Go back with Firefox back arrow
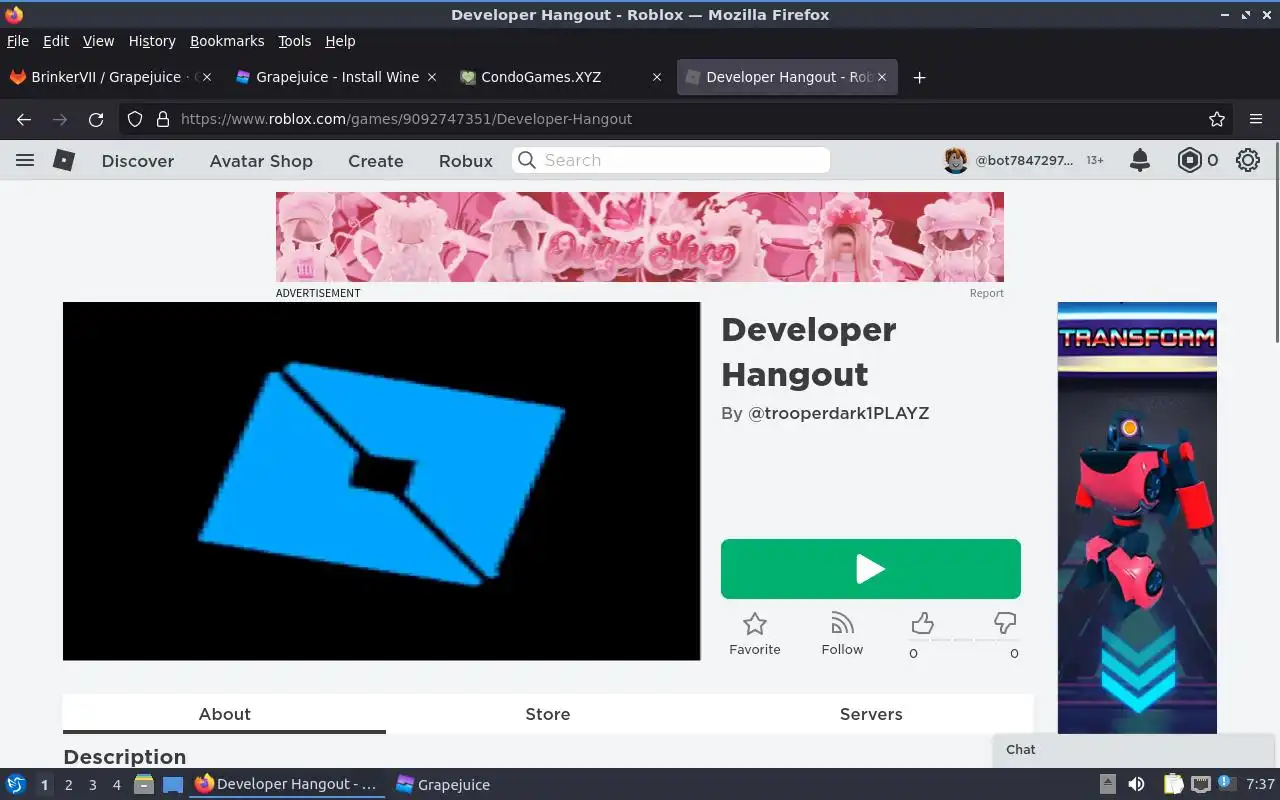Image resolution: width=1280 pixels, height=800 pixels. (x=24, y=119)
